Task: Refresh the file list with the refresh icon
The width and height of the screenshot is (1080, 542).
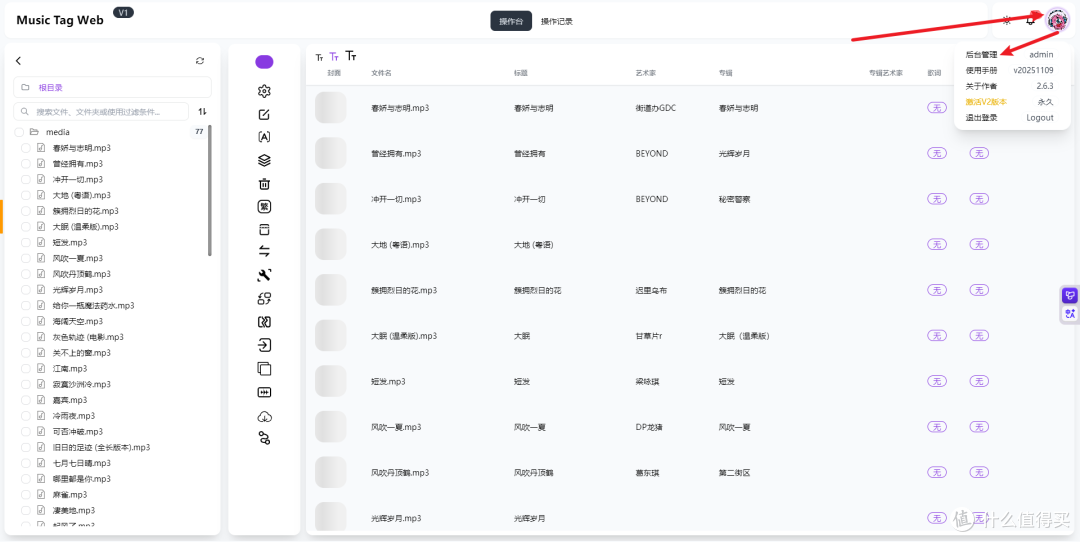Action: coord(200,61)
